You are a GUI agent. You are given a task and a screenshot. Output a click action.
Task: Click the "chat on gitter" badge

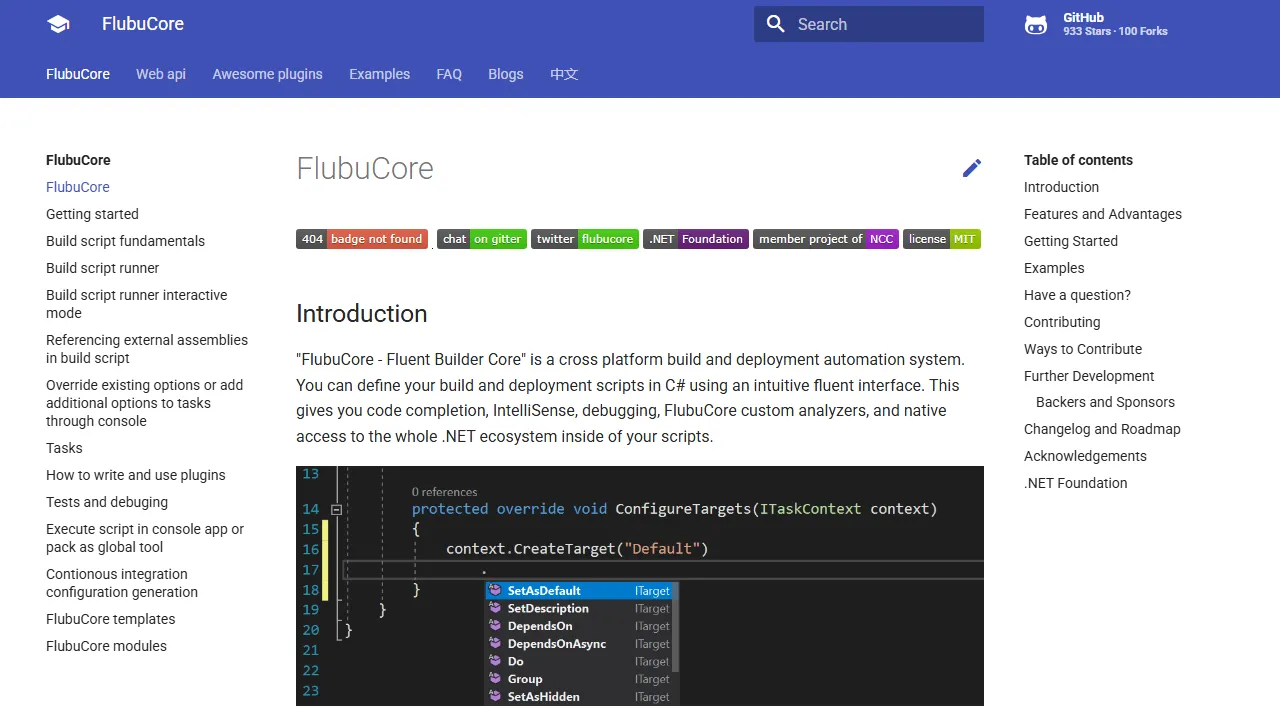pos(482,239)
